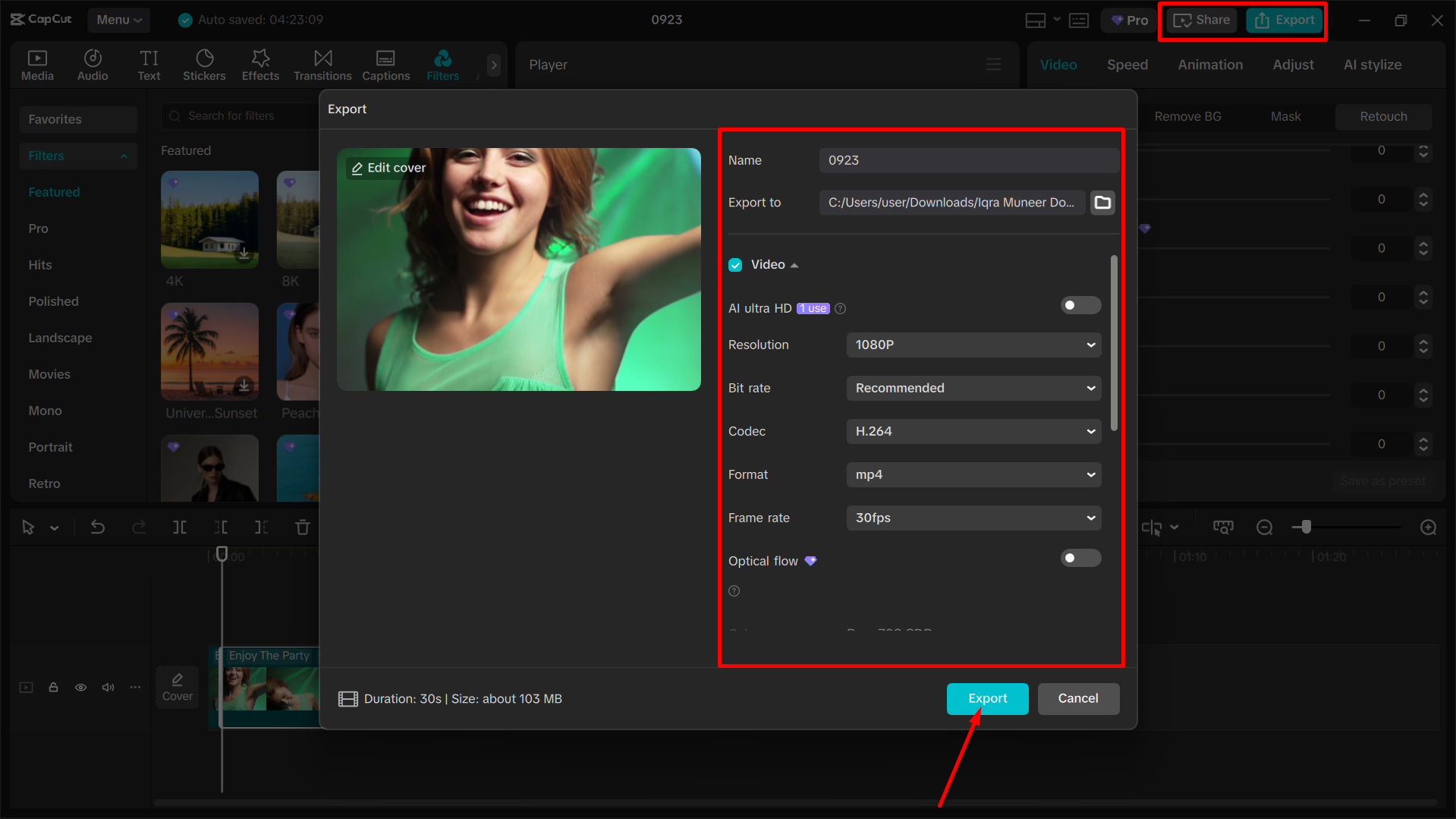Uncheck the Video export checkbox
The width and height of the screenshot is (1456, 819).
pos(734,264)
